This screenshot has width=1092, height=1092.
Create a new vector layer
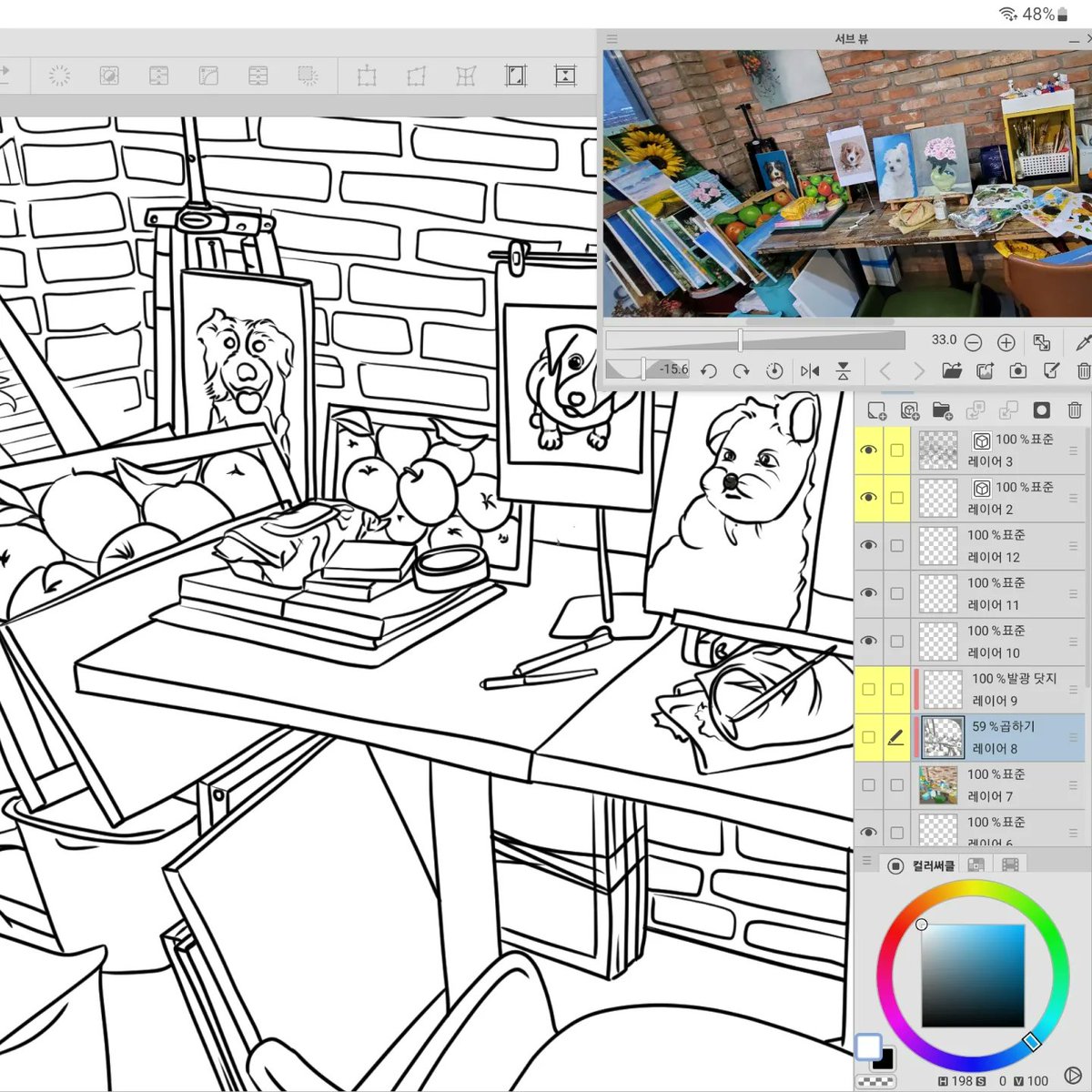coord(909,410)
